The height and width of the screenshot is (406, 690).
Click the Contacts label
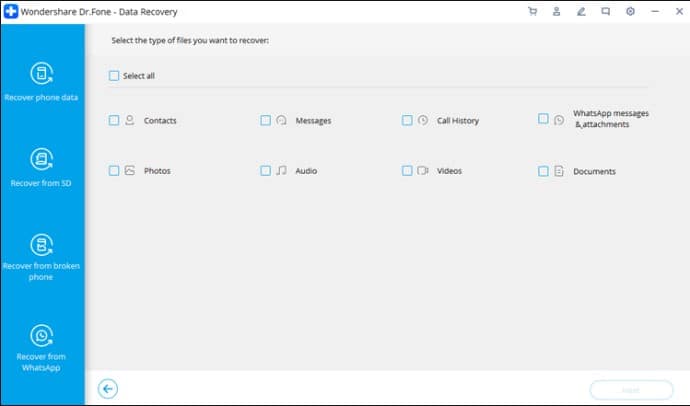point(160,121)
